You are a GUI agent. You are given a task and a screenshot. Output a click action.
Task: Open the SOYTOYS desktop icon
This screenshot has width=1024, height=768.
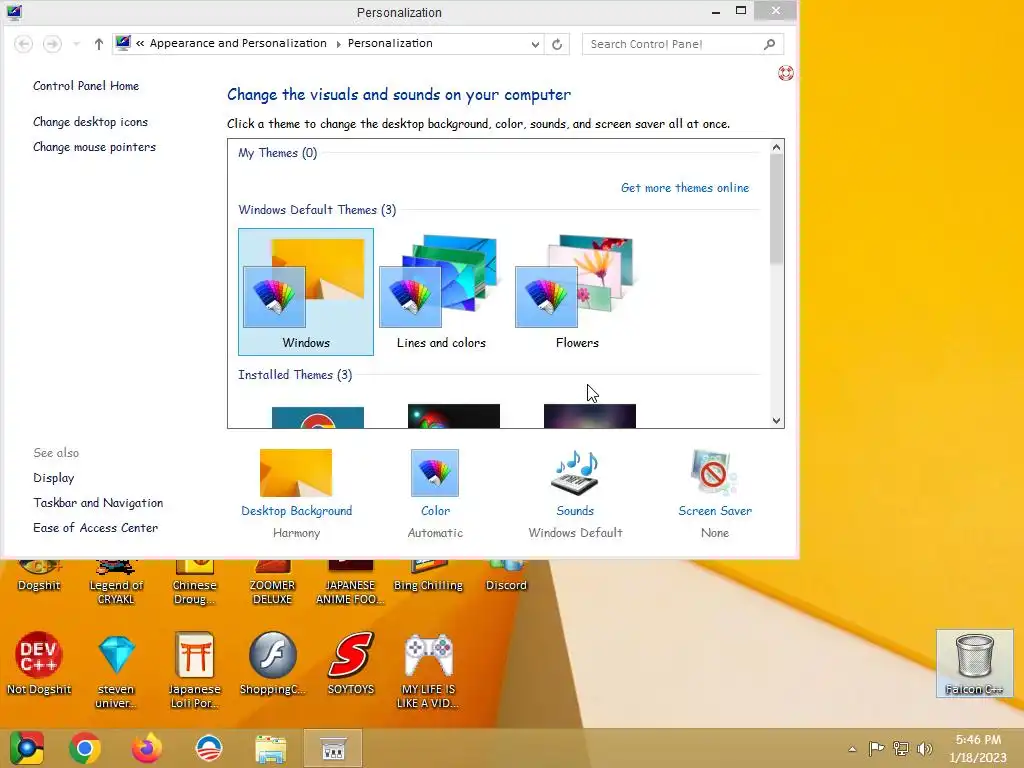[351, 662]
